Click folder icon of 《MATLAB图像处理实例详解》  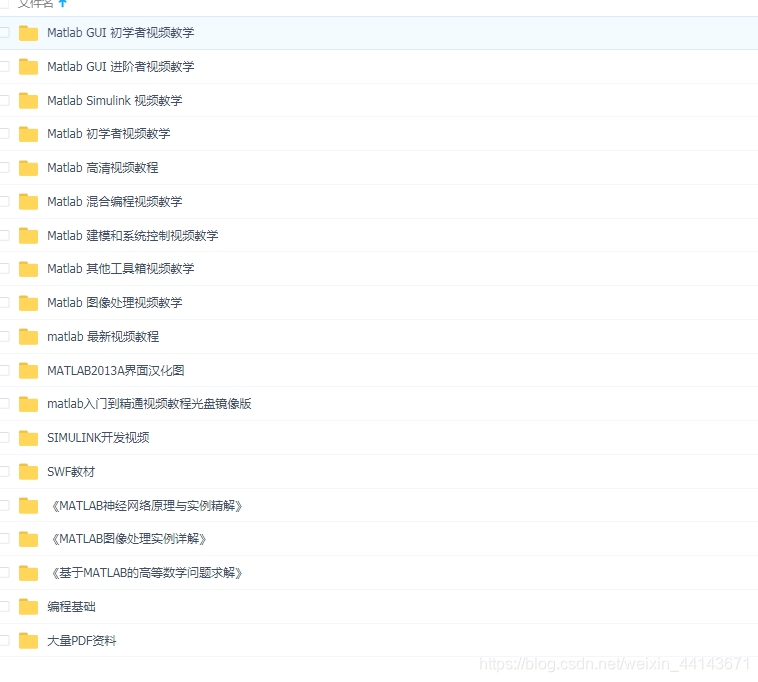[29, 538]
